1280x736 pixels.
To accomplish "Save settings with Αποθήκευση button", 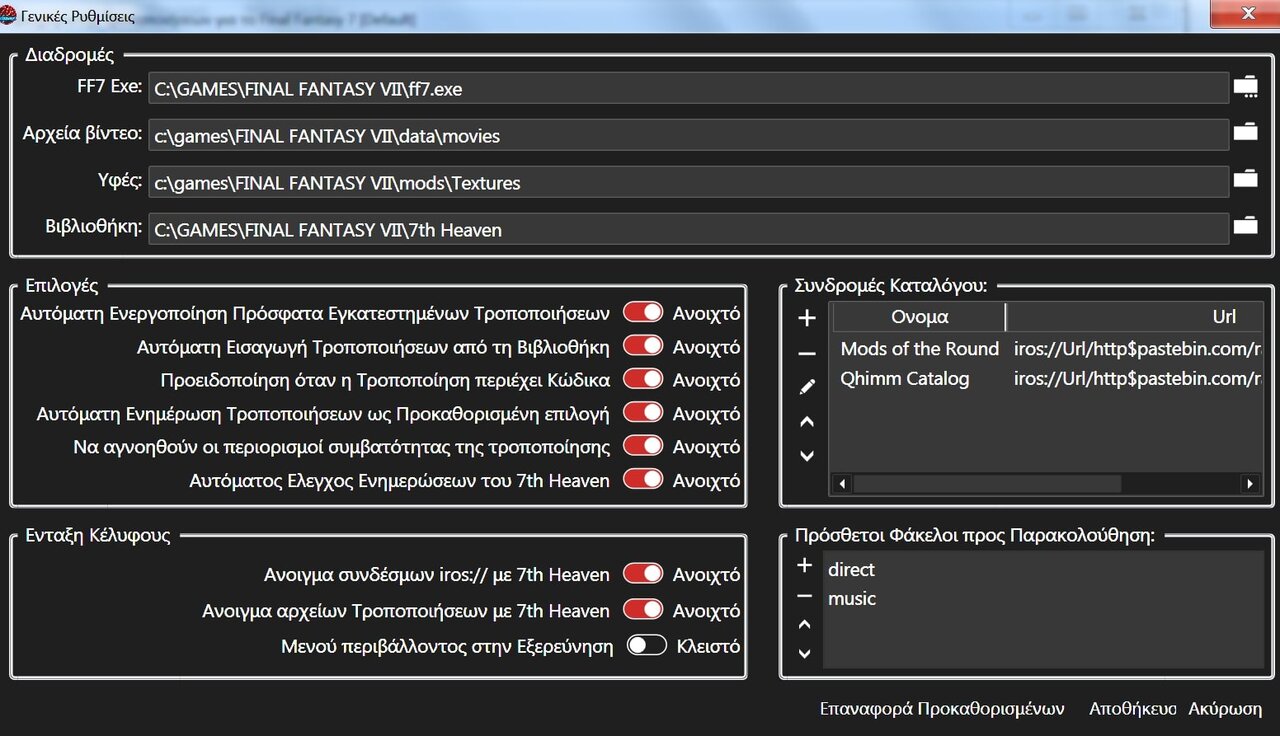I will point(1133,708).
